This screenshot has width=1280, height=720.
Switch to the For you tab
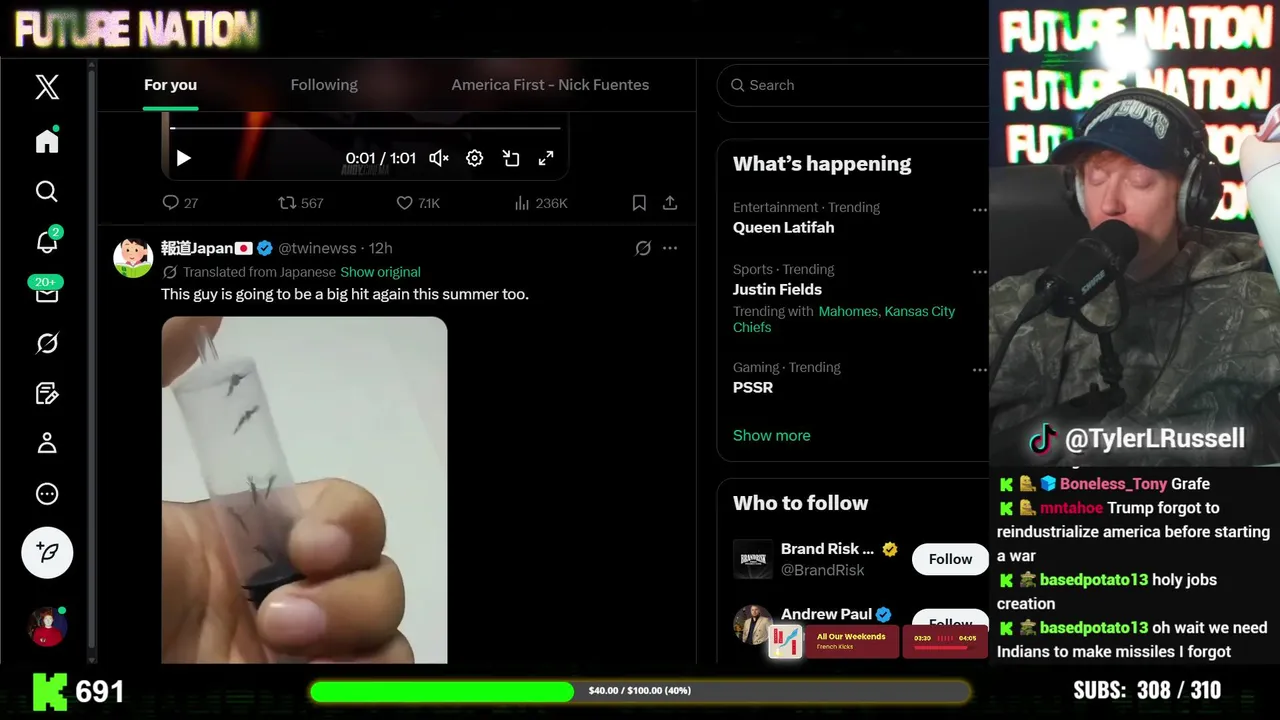(170, 85)
